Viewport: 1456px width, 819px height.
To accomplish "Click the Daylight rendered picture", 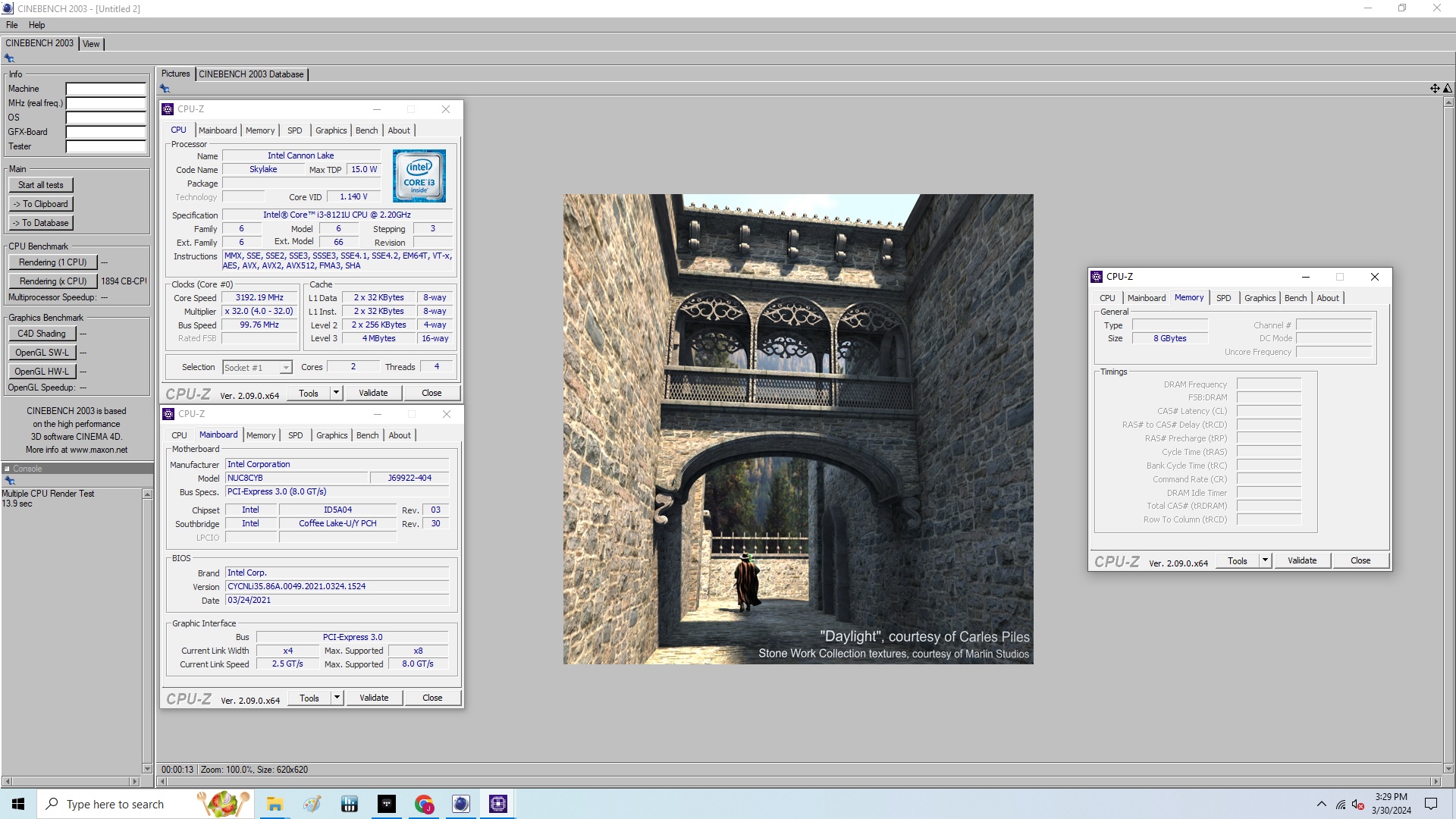I will 798,429.
